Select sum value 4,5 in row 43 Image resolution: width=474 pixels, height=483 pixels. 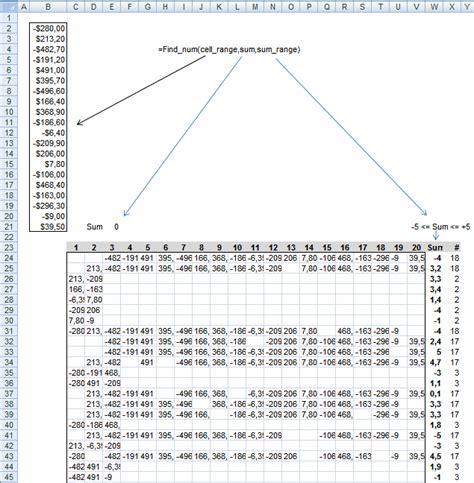click(x=434, y=456)
